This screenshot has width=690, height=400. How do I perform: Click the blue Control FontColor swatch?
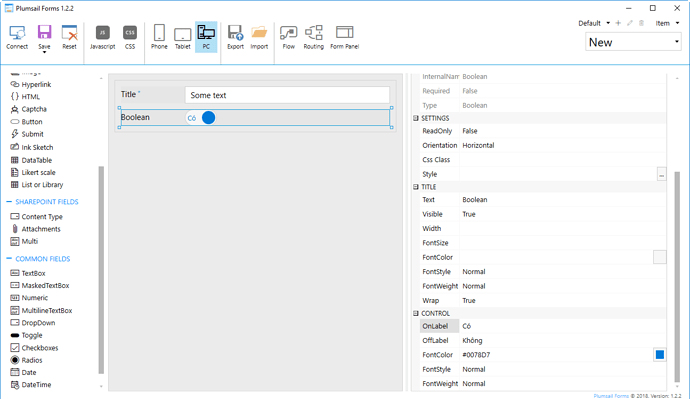pyautogui.click(x=660, y=355)
